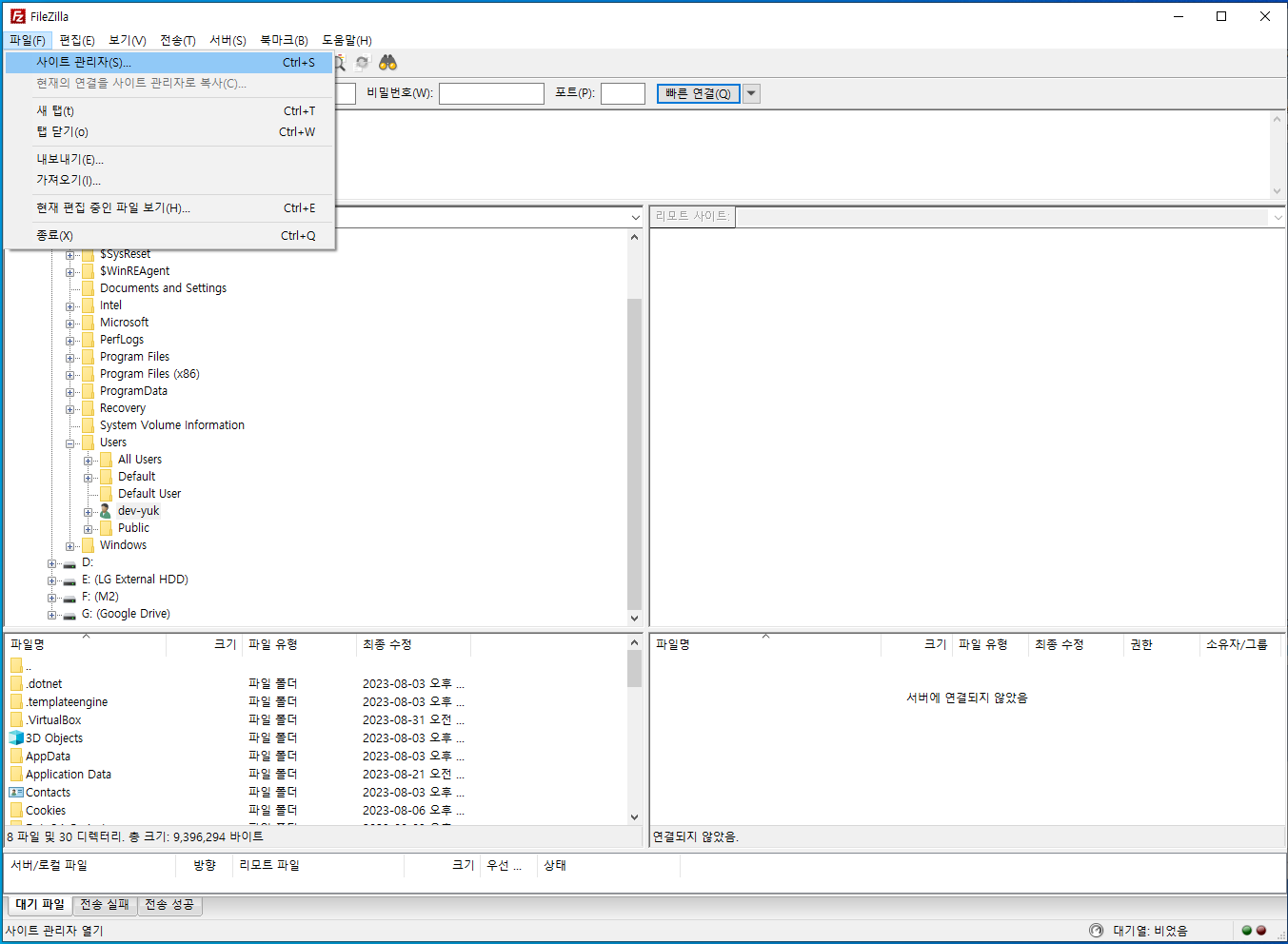Sort remote list by 권한 column

[1161, 644]
